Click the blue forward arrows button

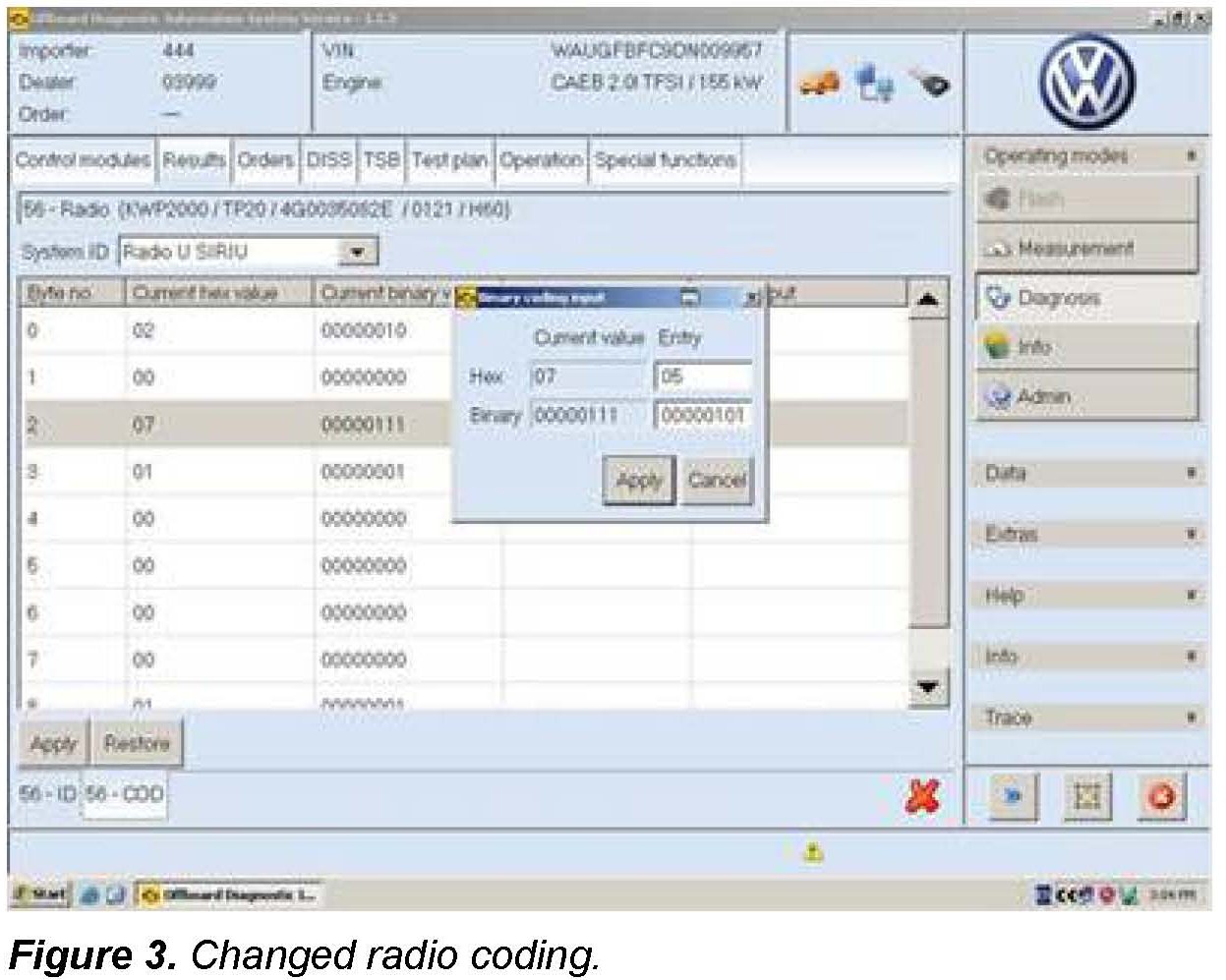tap(1012, 797)
